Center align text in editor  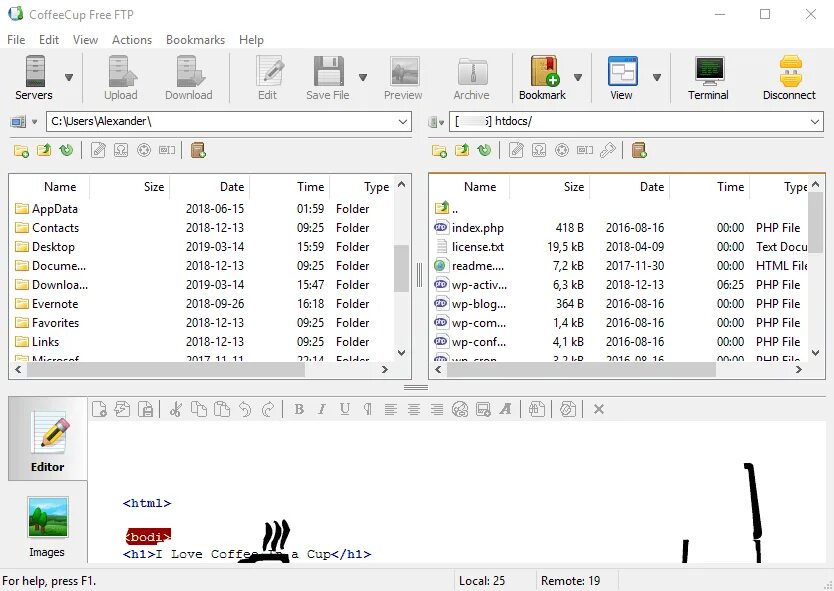pos(414,409)
